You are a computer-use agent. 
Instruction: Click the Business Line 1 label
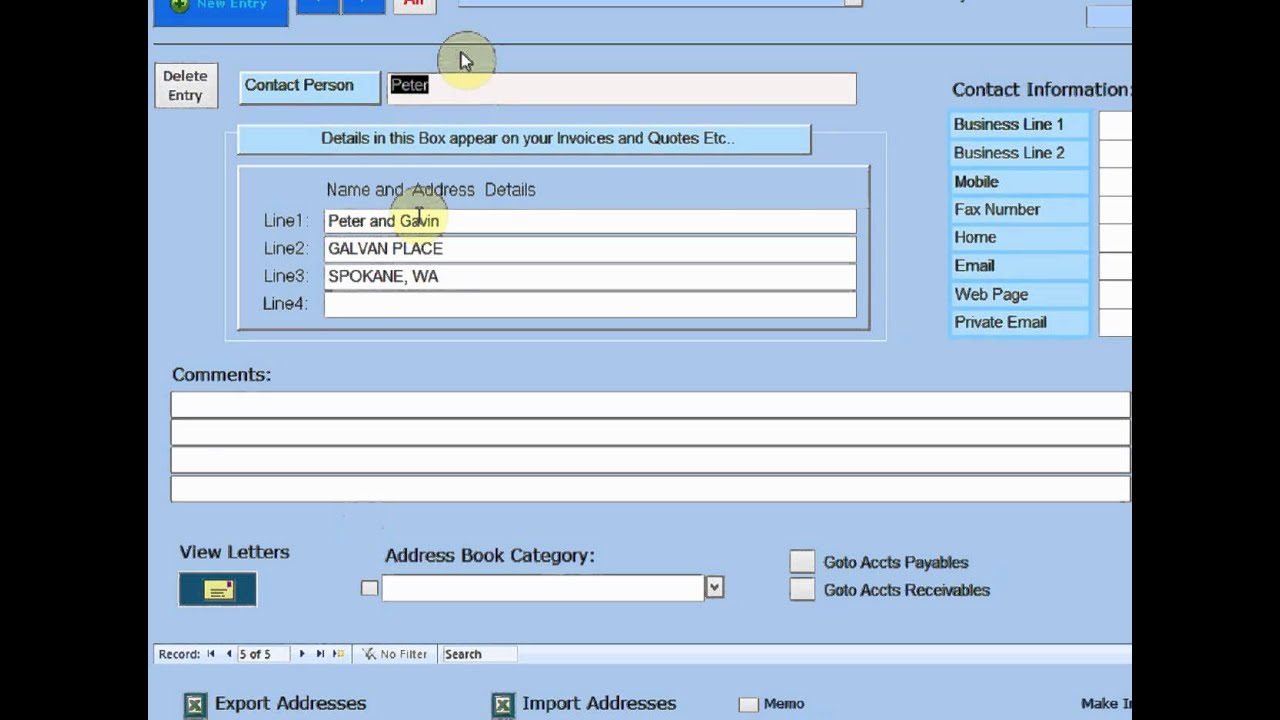(x=1019, y=125)
